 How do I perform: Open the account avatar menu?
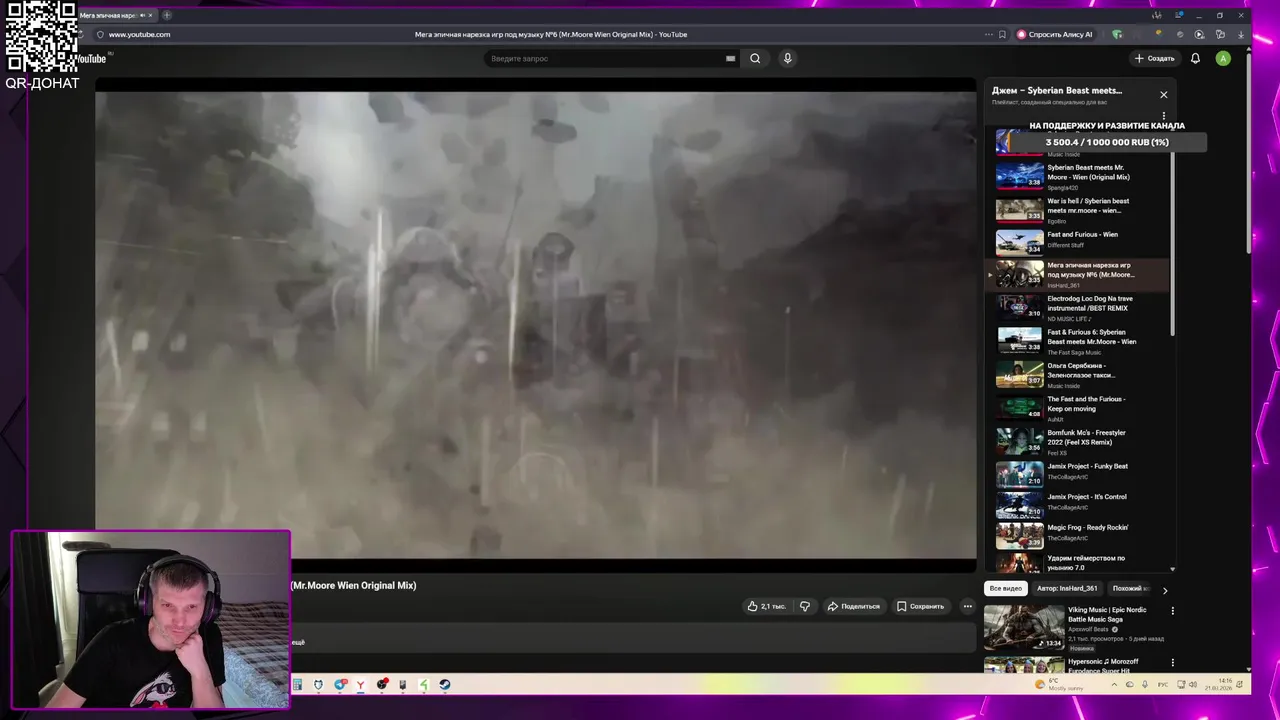[x=1223, y=58]
